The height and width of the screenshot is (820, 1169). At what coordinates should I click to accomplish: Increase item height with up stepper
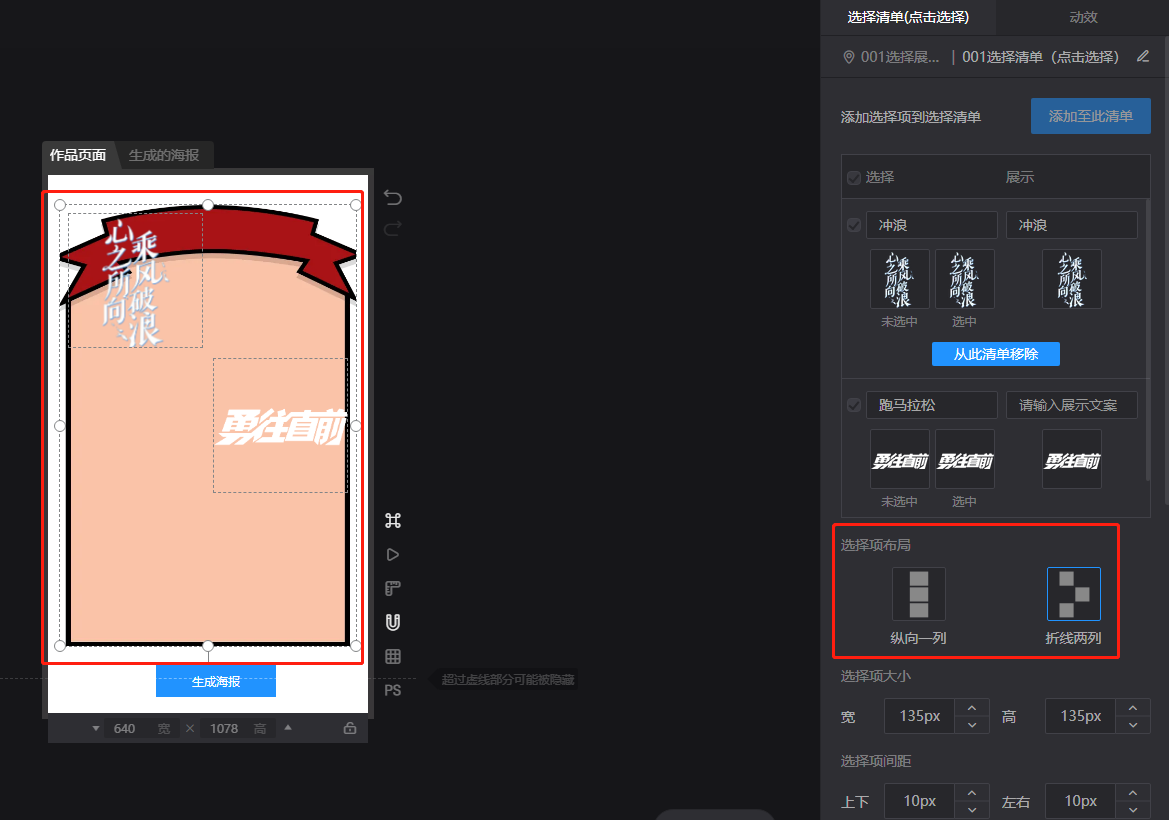coord(1132,707)
